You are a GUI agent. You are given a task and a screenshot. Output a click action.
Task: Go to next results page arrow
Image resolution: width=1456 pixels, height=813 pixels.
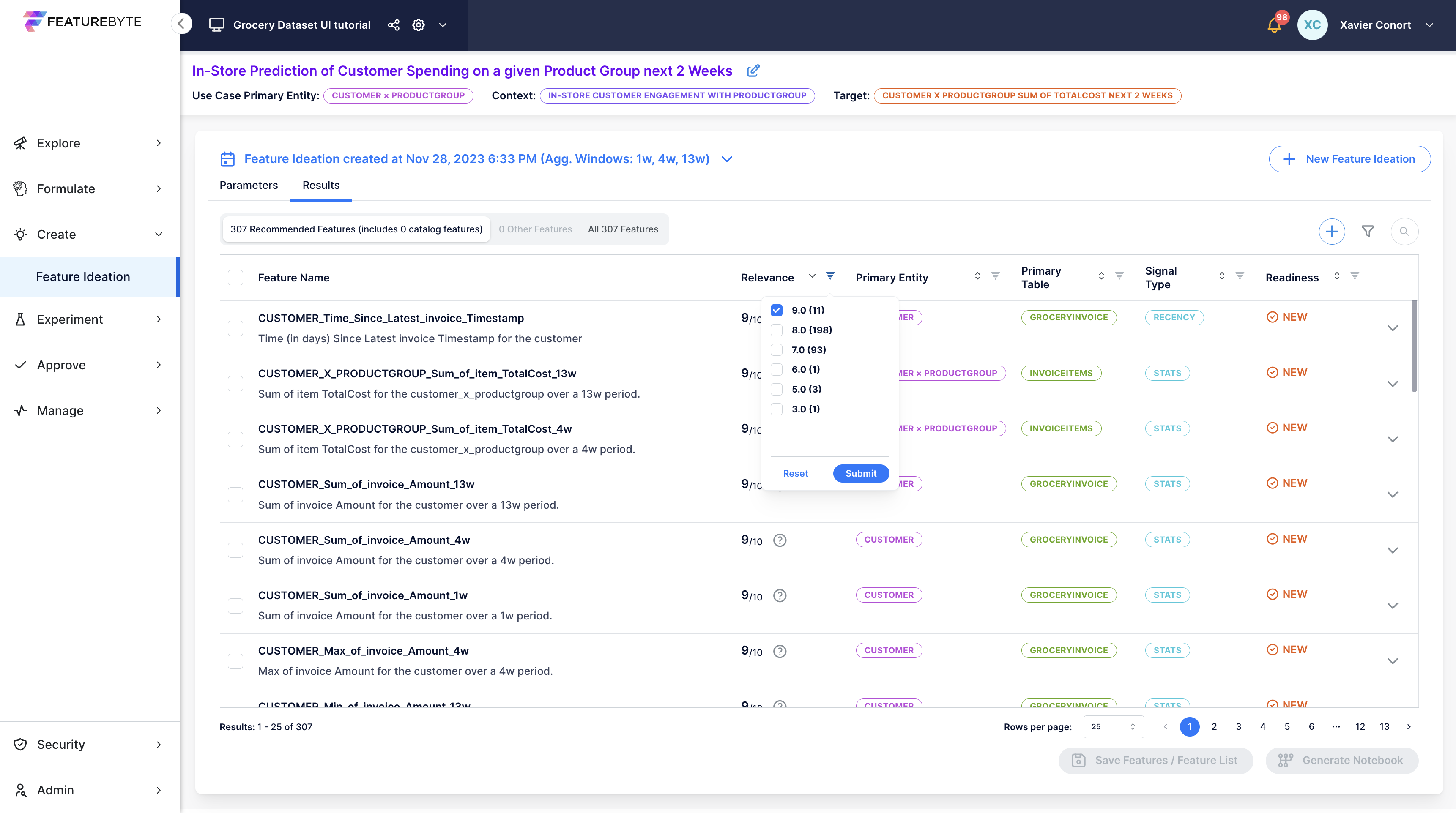(1409, 726)
